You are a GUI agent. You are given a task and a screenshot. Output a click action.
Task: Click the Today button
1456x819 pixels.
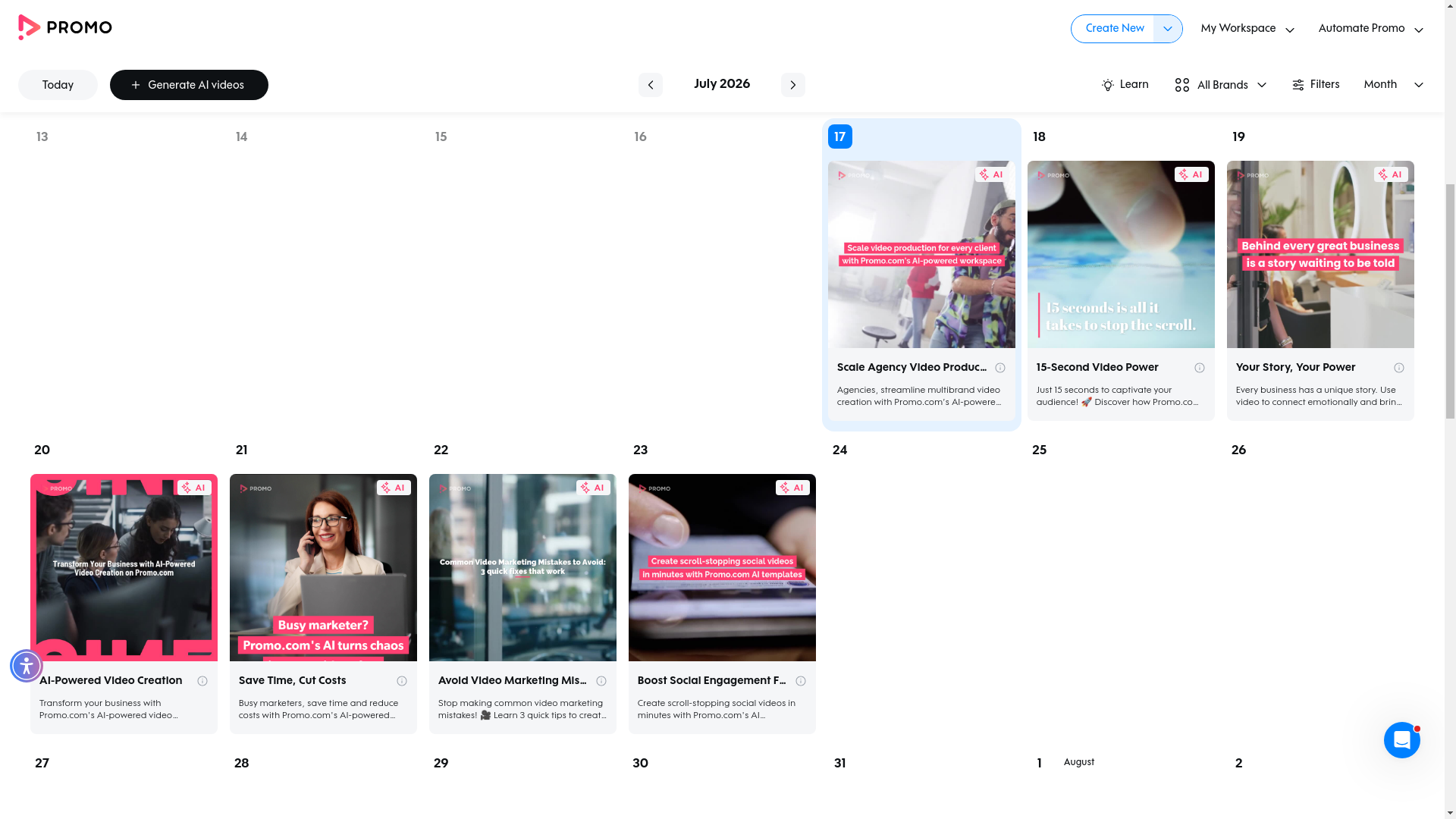[58, 85]
